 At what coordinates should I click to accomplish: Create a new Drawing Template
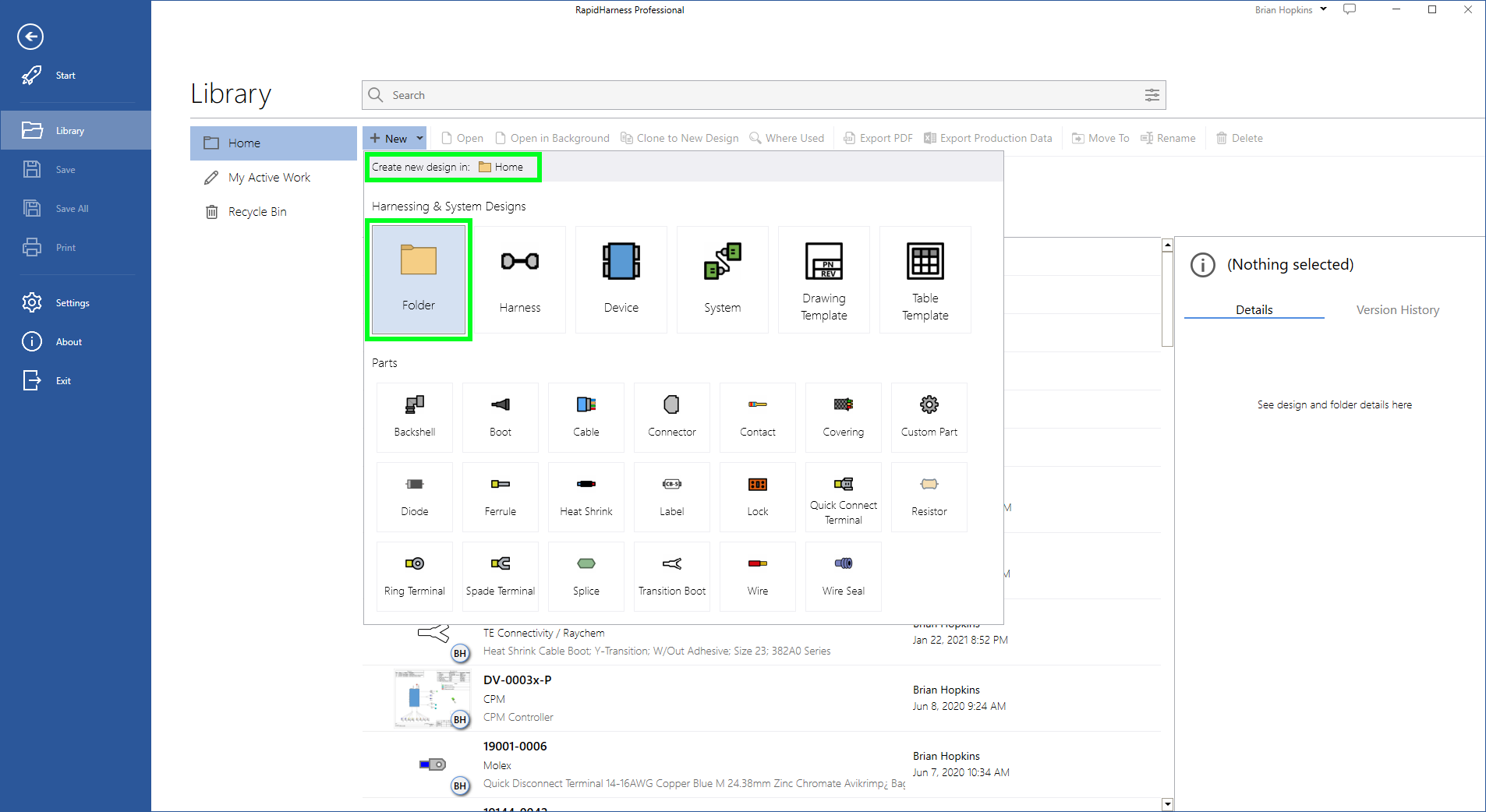824,280
